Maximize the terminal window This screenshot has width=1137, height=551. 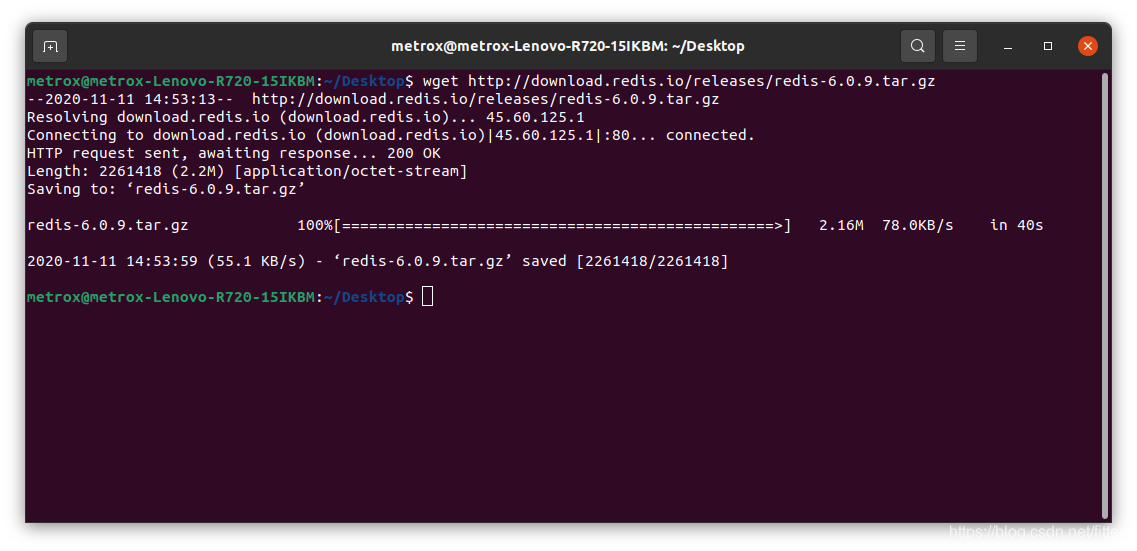[1048, 46]
